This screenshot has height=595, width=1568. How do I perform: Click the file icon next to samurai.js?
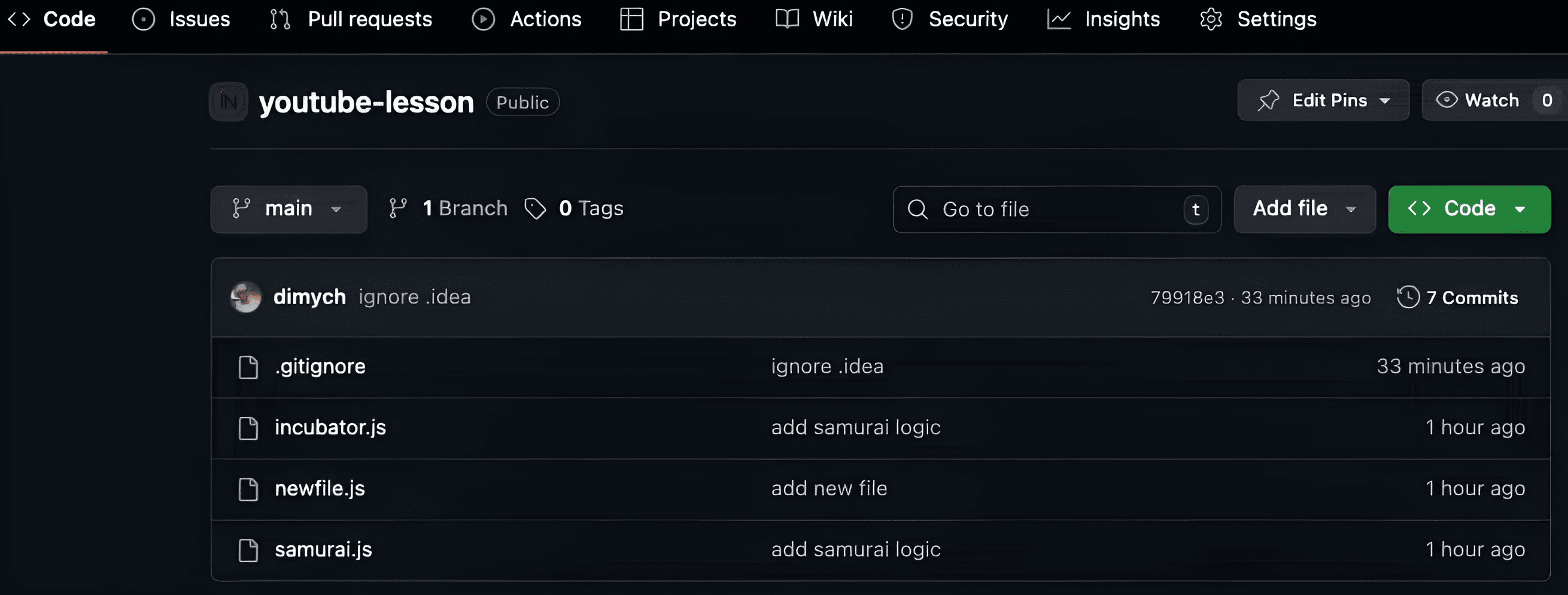coord(248,550)
